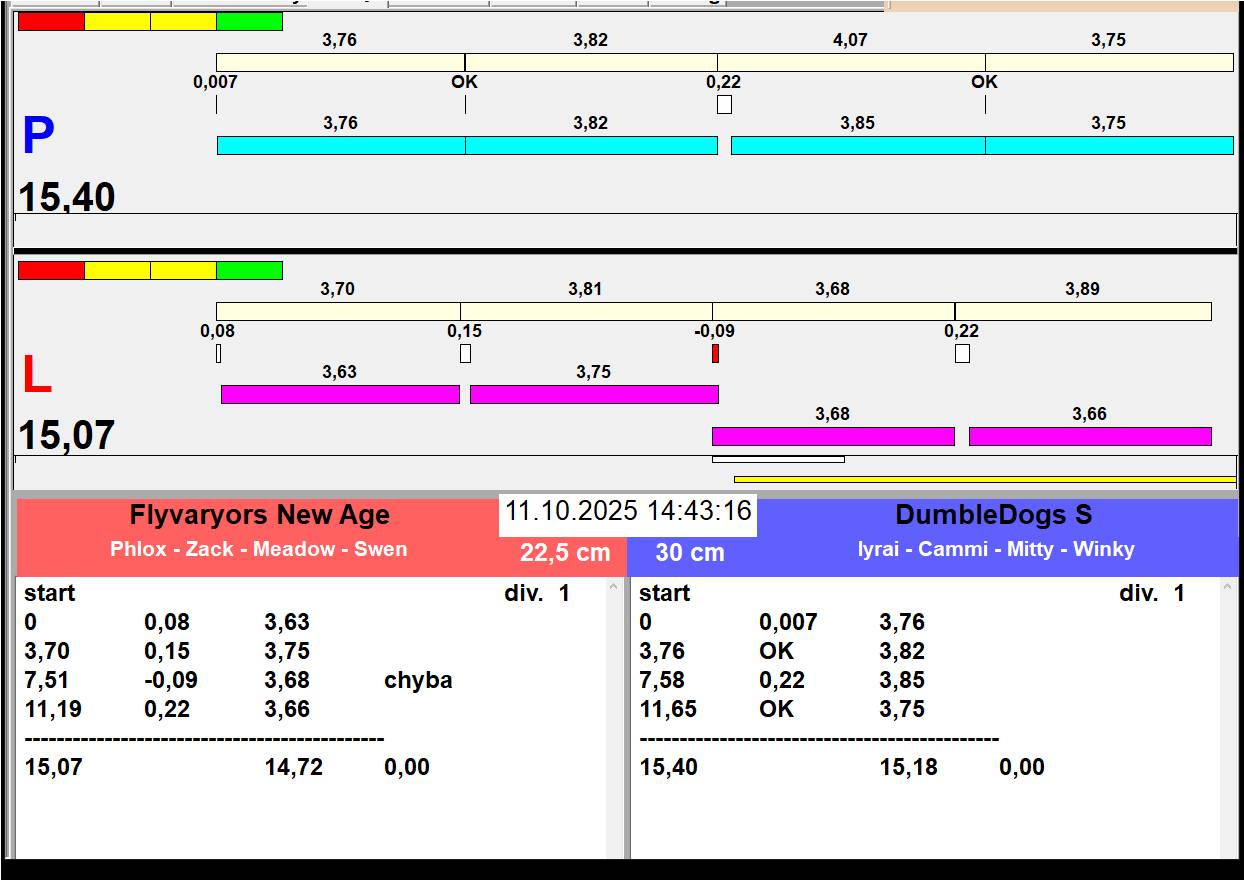1244x880 pixels.
Task: Click the 11.10.2025 14:43:16 timestamp box
Action: pyautogui.click(x=627, y=511)
